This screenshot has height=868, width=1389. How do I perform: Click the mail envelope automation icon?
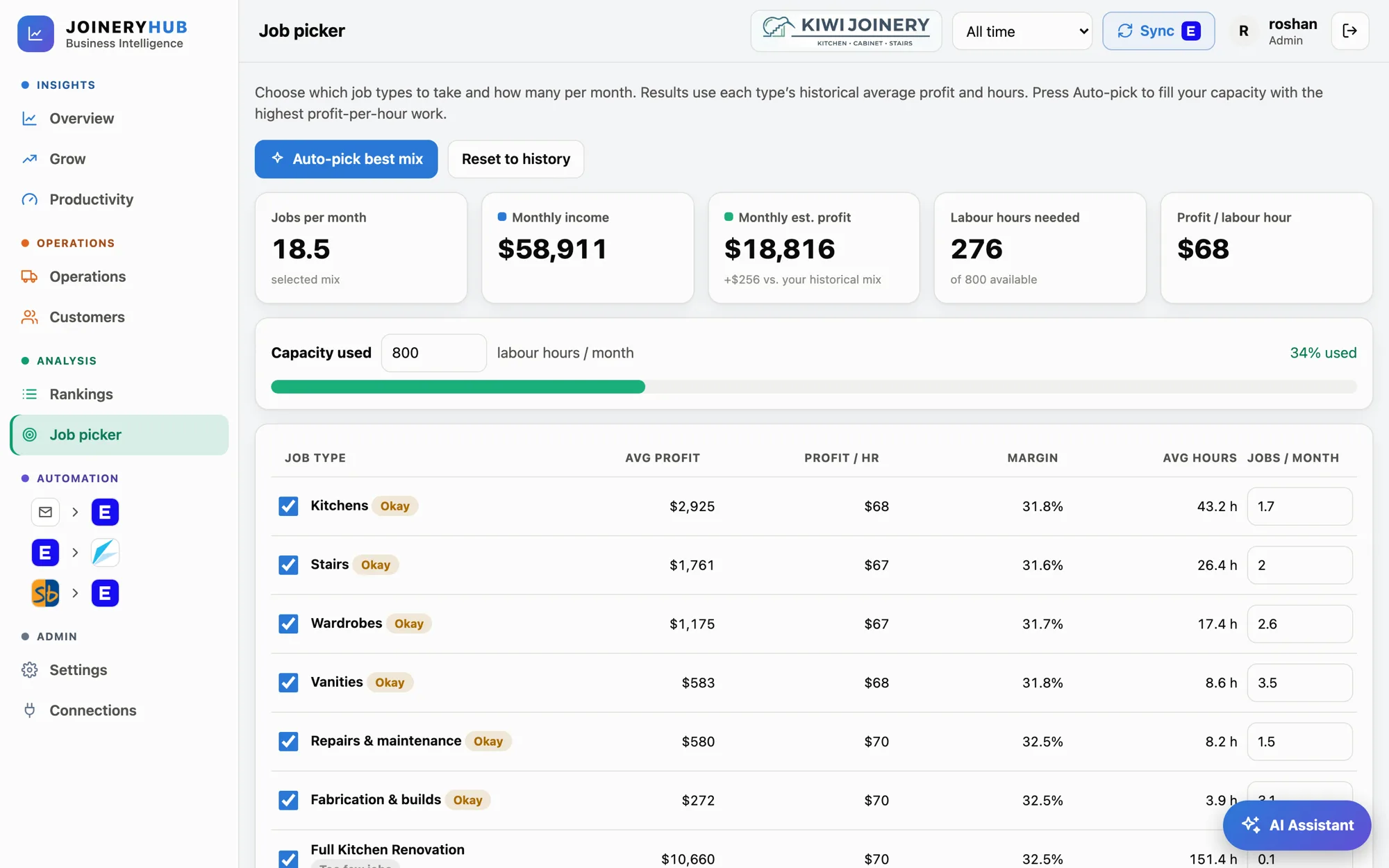(x=45, y=512)
